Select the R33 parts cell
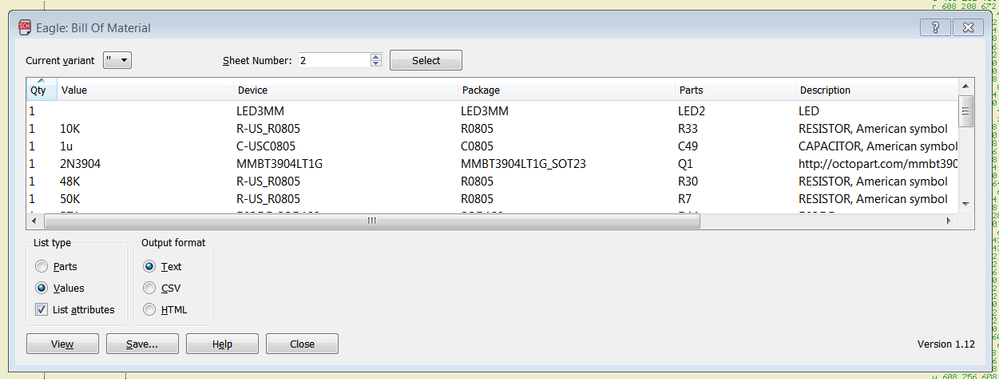 [689, 129]
